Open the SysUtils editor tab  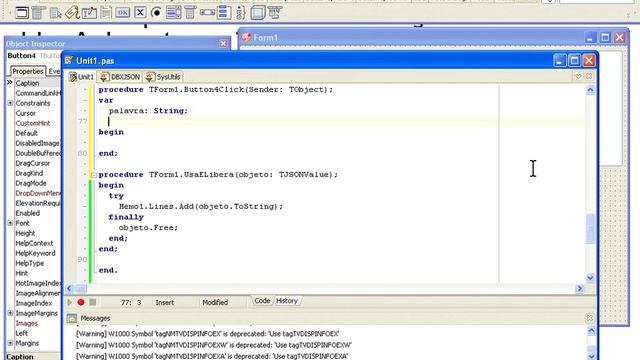[x=163, y=77]
